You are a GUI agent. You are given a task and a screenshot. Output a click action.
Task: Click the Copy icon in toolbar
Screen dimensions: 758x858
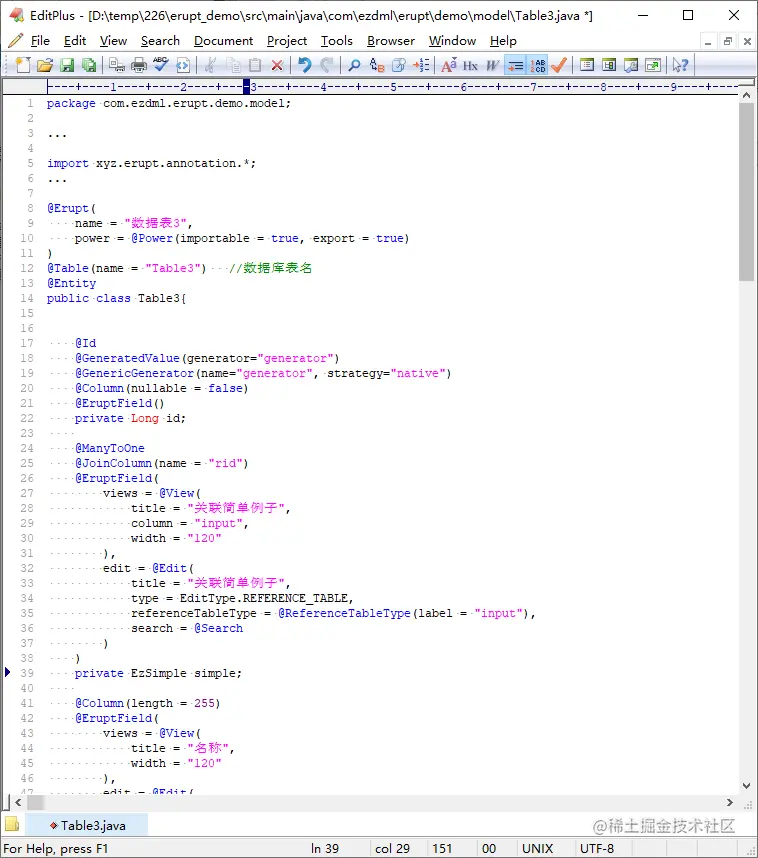tap(233, 65)
